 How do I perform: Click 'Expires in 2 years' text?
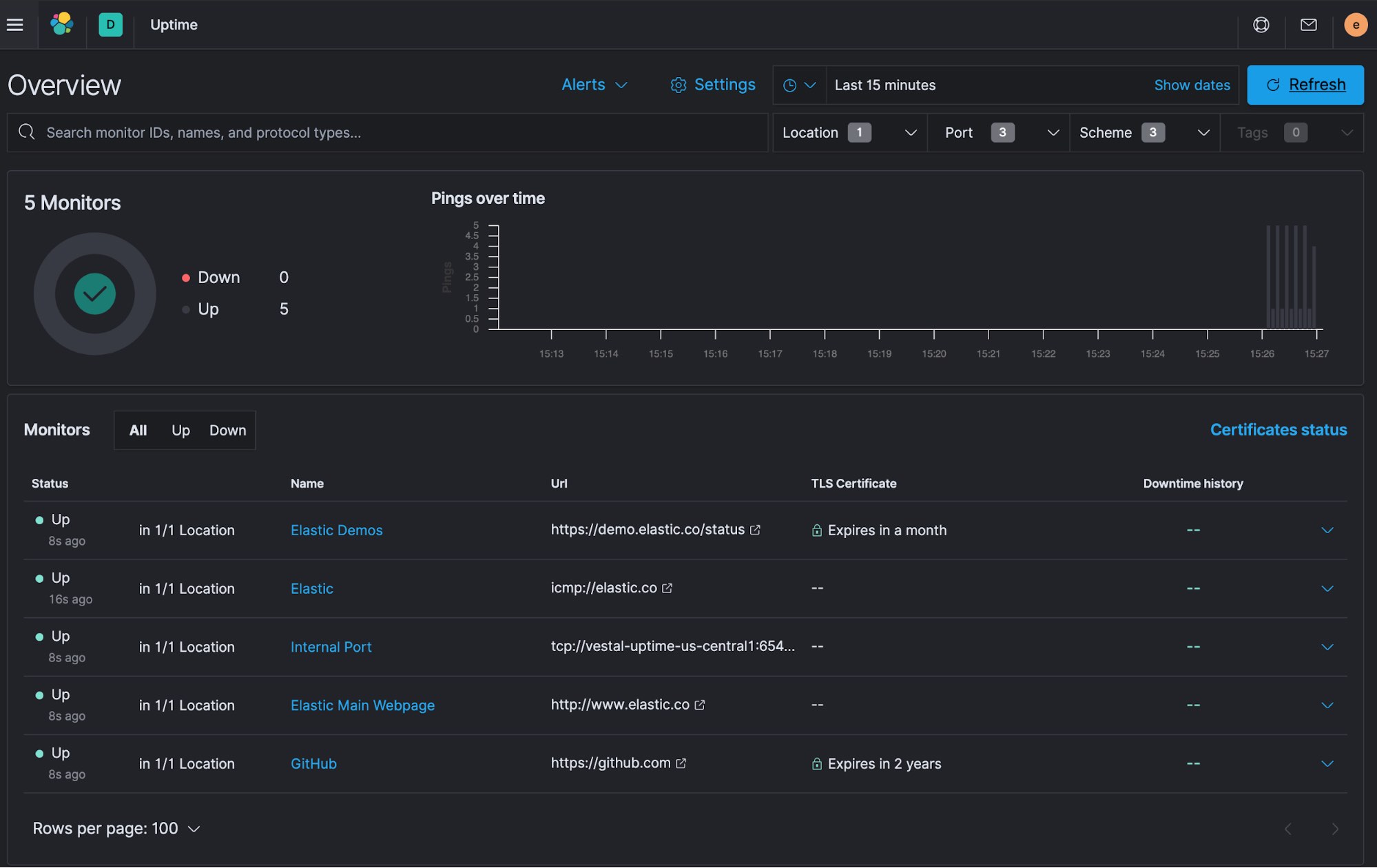884,764
